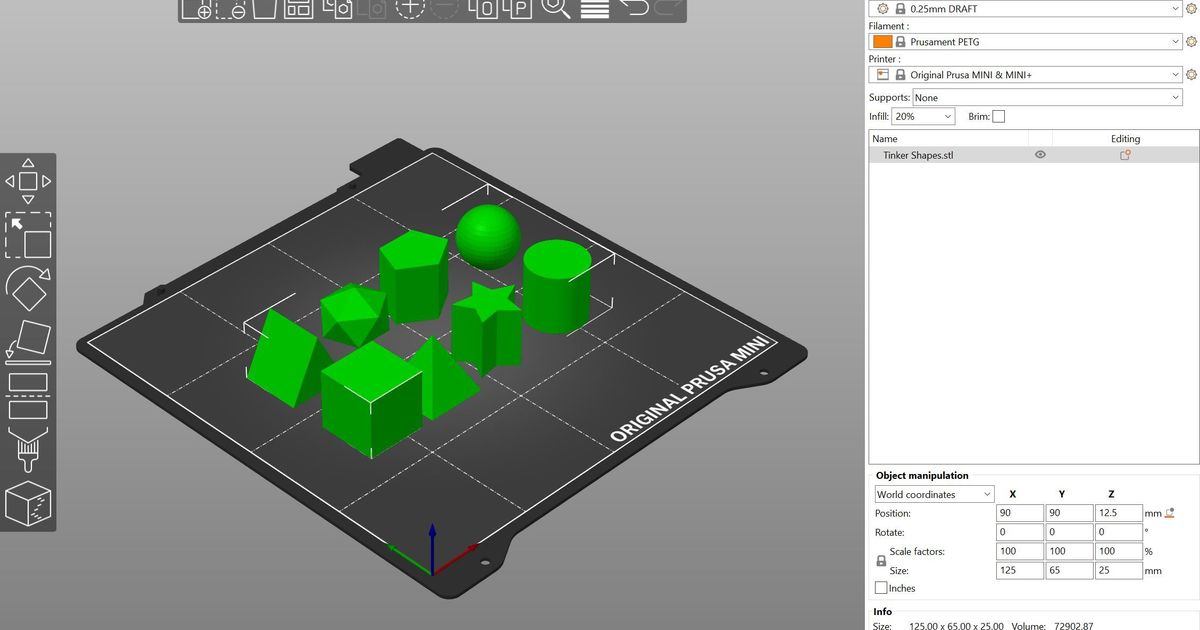
Task: Open filament settings via the gear icon
Action: (x=1191, y=41)
